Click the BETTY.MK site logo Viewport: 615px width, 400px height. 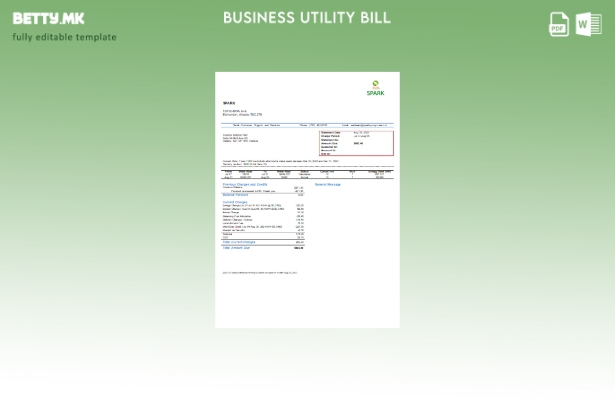48,18
